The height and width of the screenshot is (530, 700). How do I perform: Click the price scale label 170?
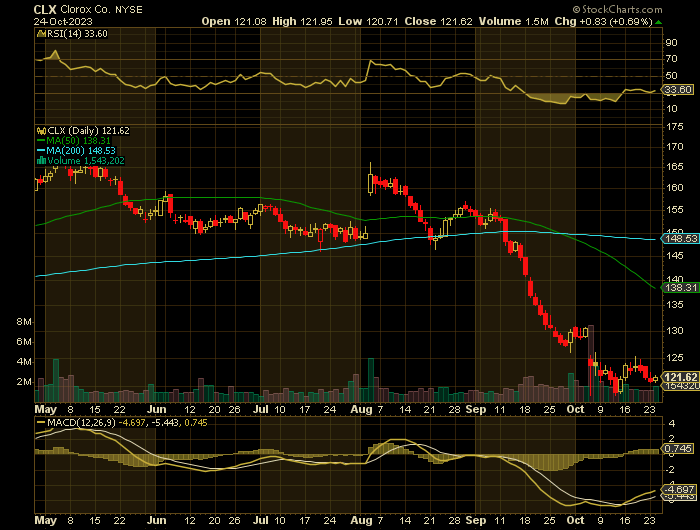tap(674, 146)
